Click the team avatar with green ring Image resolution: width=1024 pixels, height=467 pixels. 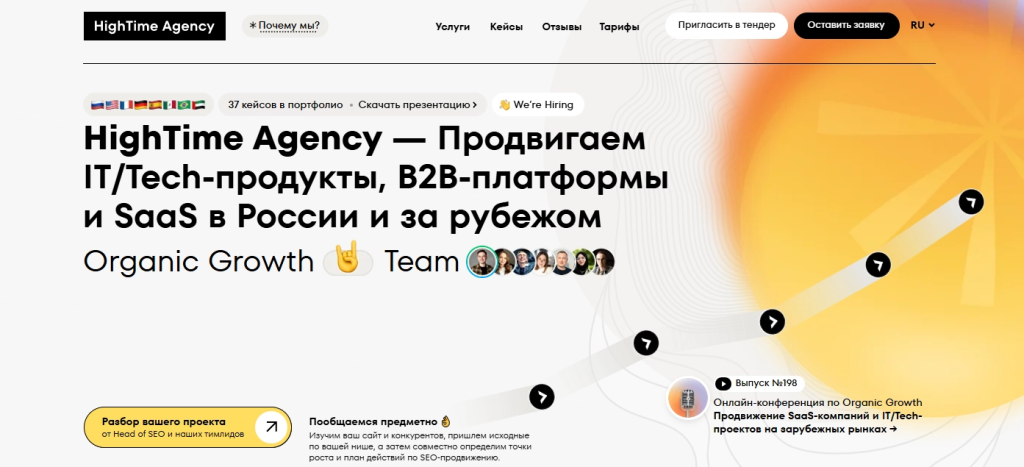pyautogui.click(x=482, y=262)
